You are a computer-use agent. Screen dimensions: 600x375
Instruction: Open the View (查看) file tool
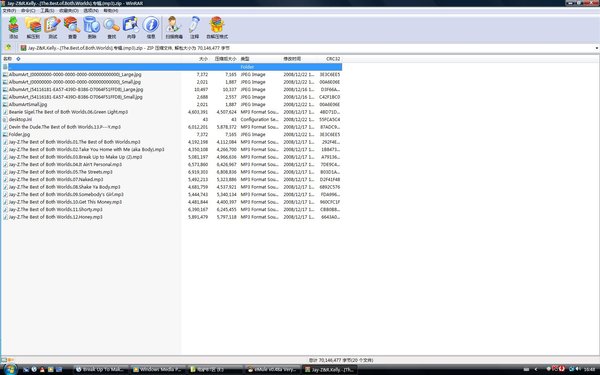pyautogui.click(x=72, y=28)
